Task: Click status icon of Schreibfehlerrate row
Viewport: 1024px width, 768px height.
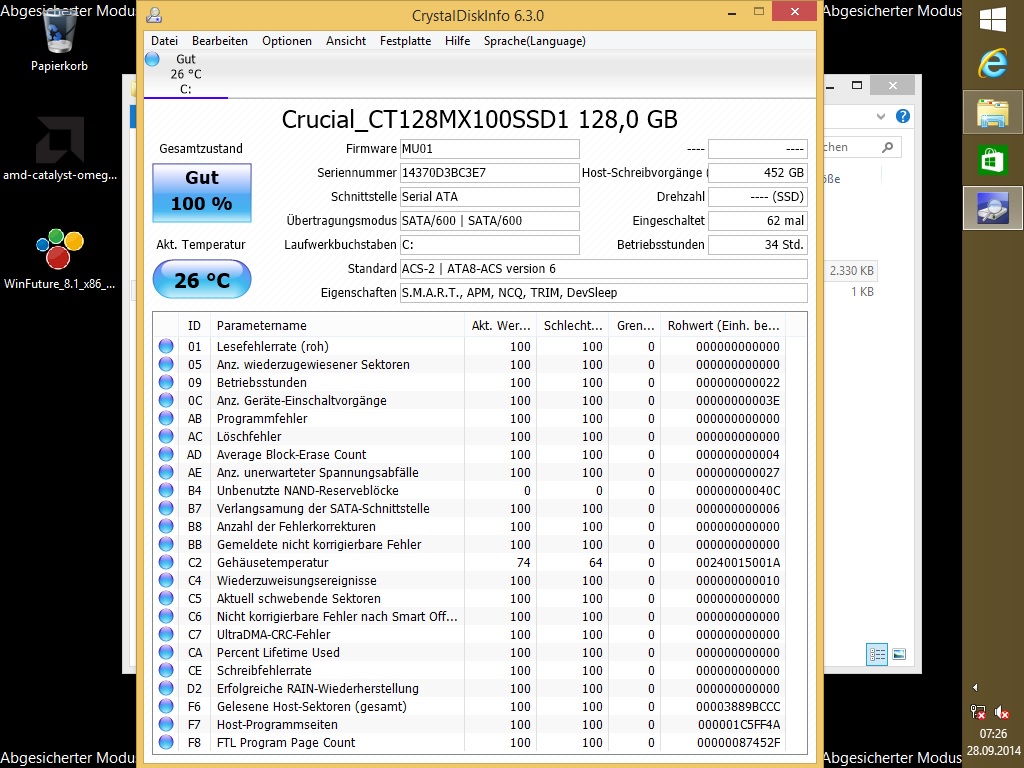Action: pos(166,671)
